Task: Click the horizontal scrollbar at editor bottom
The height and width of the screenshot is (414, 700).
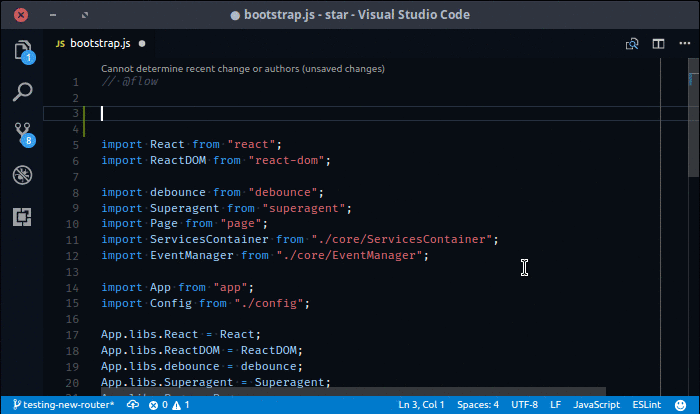Action: pyautogui.click(x=353, y=391)
